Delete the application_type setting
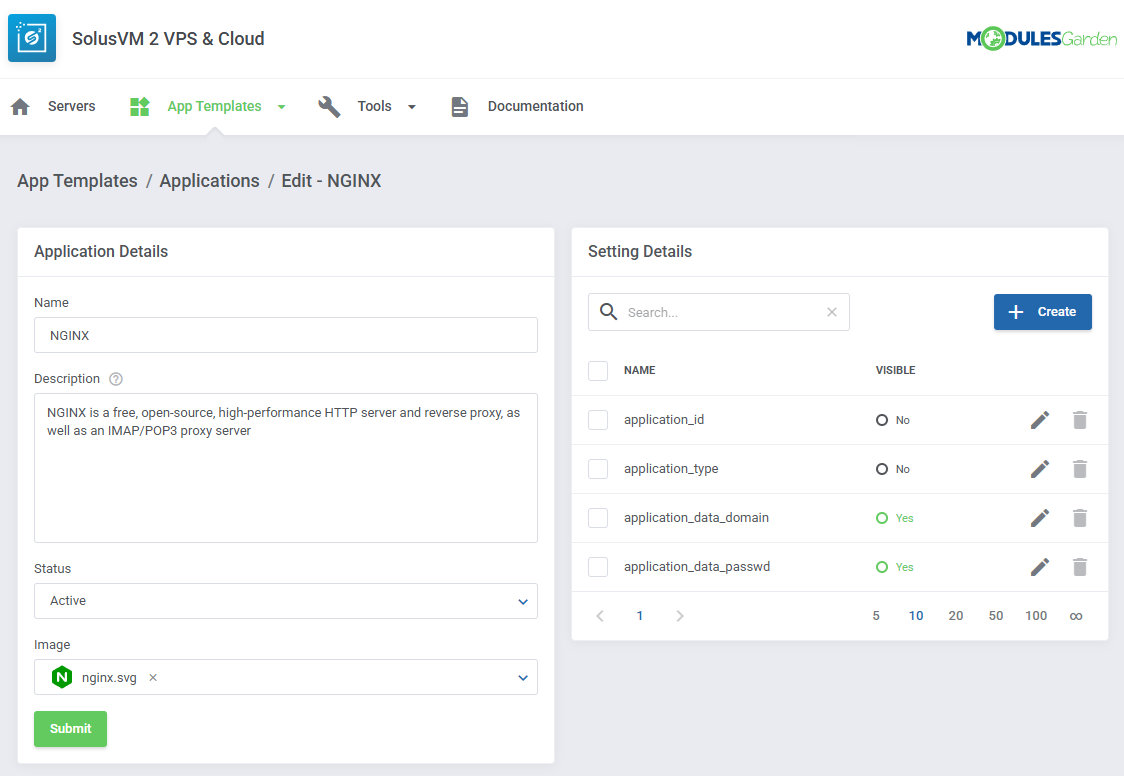The width and height of the screenshot is (1124, 776). (x=1080, y=469)
